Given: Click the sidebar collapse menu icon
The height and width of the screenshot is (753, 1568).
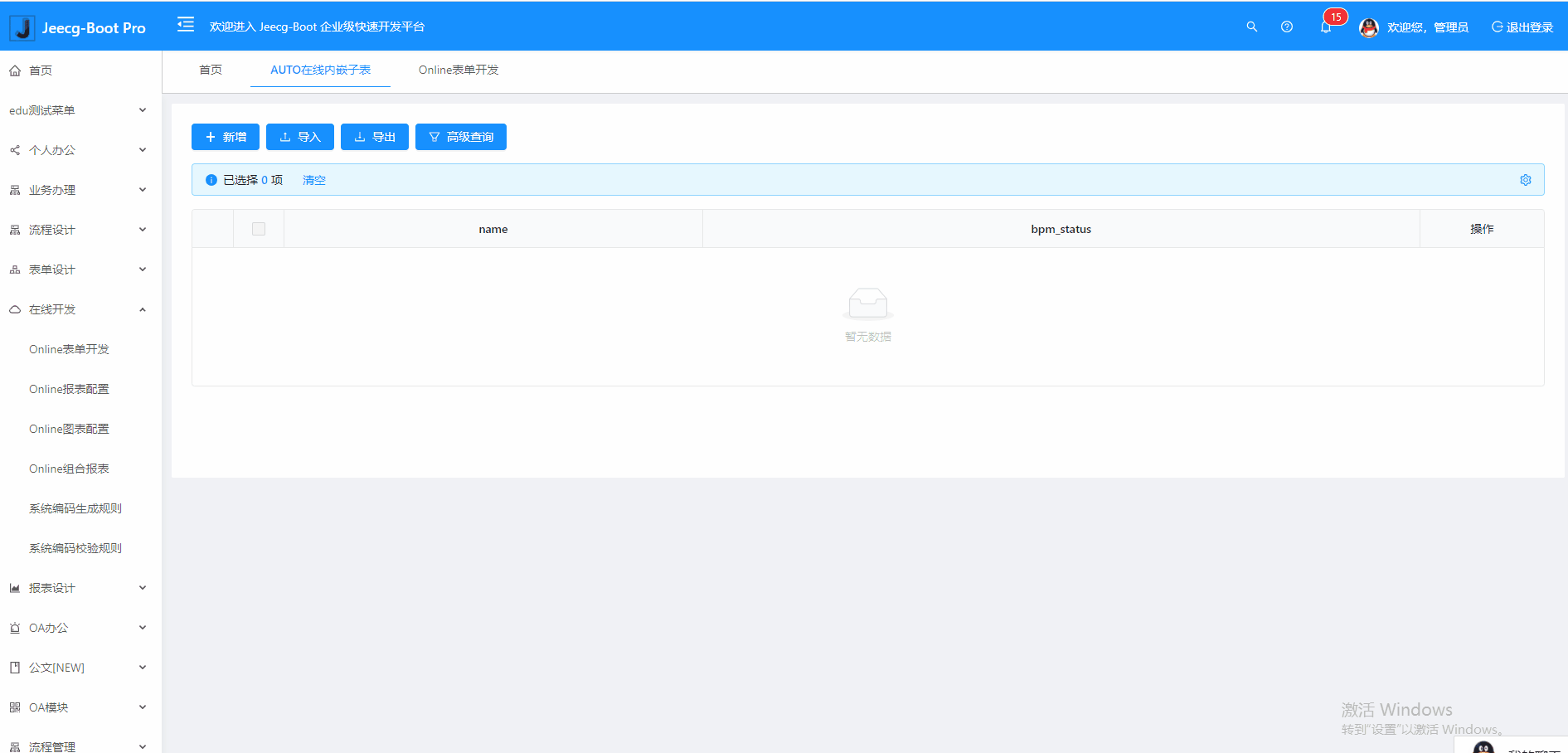Looking at the screenshot, I should (186, 25).
